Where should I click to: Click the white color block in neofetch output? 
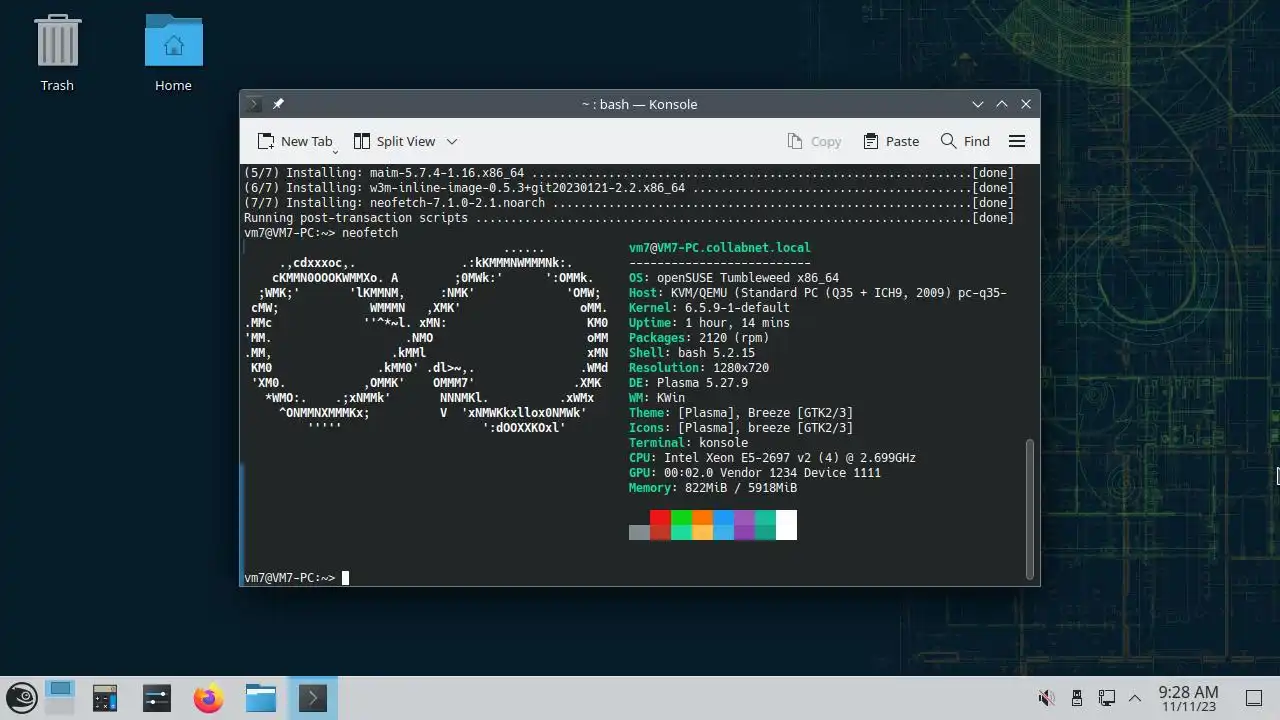point(786,525)
